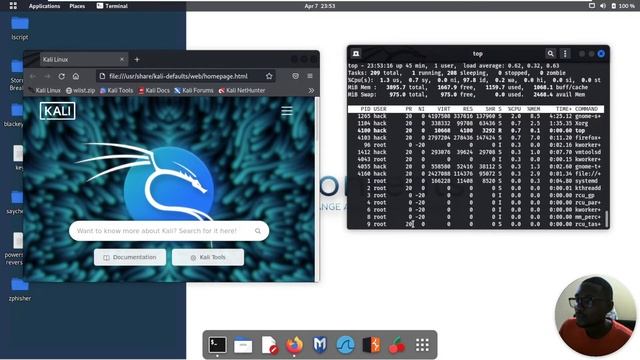Click the Firefox back arrow
The height and width of the screenshot is (360, 640).
(33, 76)
